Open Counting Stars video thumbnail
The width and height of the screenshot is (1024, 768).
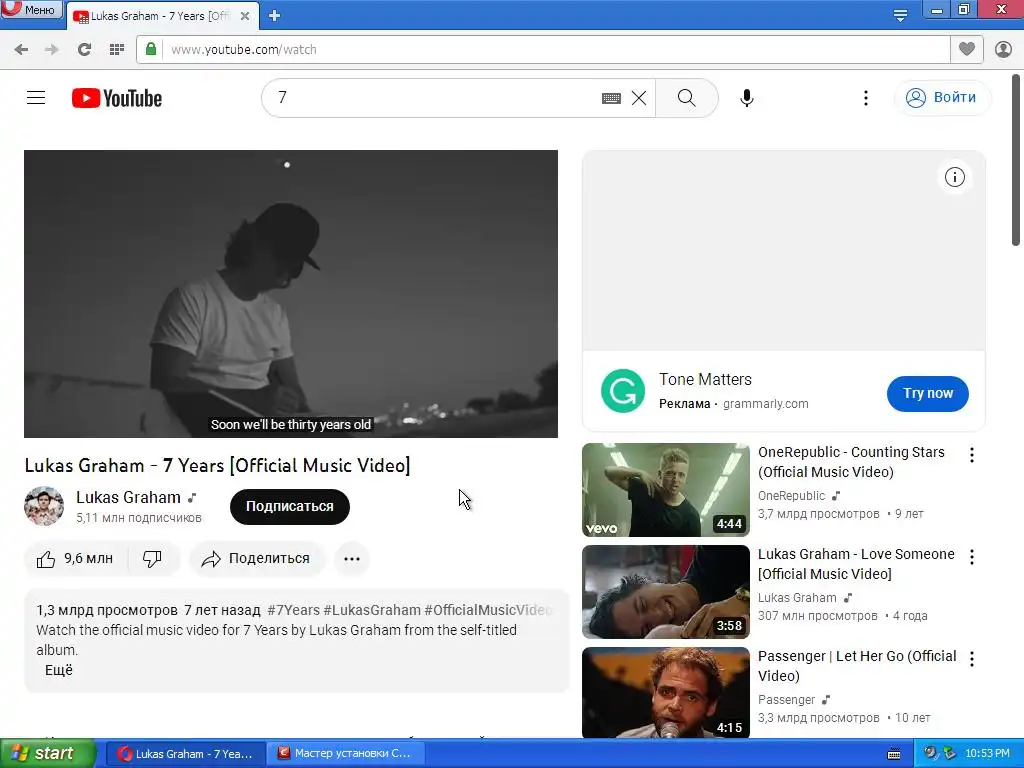(665, 490)
